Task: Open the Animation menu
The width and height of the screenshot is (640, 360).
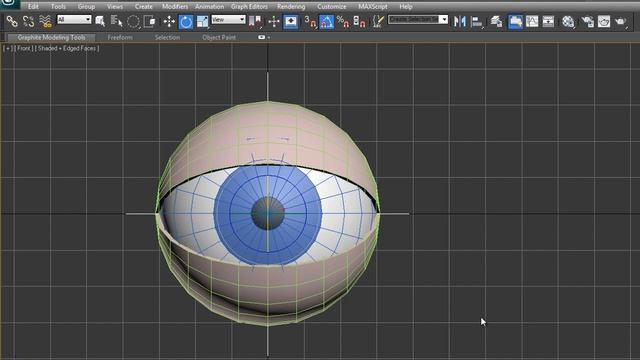Action: coord(209,7)
